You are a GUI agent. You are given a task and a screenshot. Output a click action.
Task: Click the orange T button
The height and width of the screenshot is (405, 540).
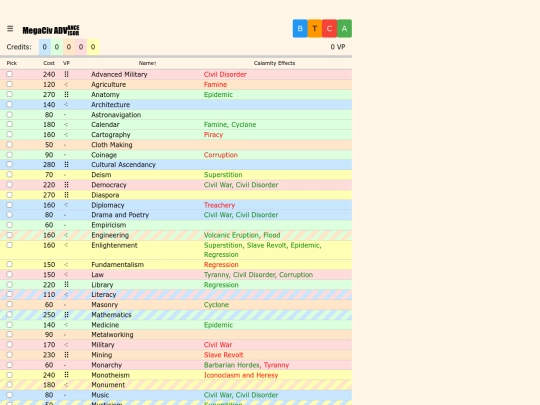[x=315, y=29]
